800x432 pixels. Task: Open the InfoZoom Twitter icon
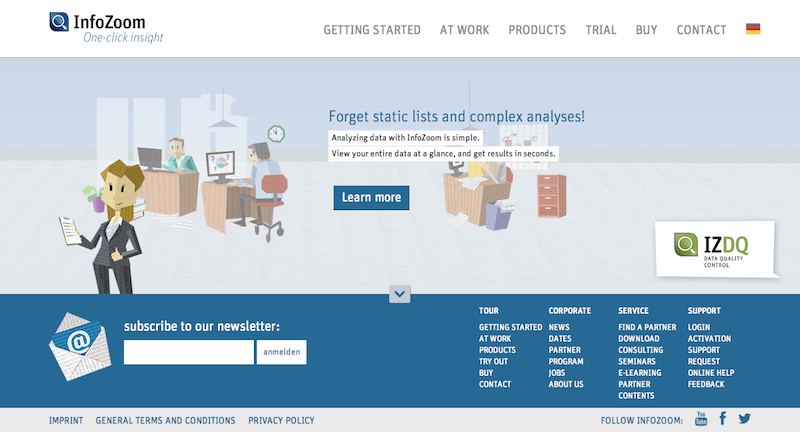[x=744, y=419]
